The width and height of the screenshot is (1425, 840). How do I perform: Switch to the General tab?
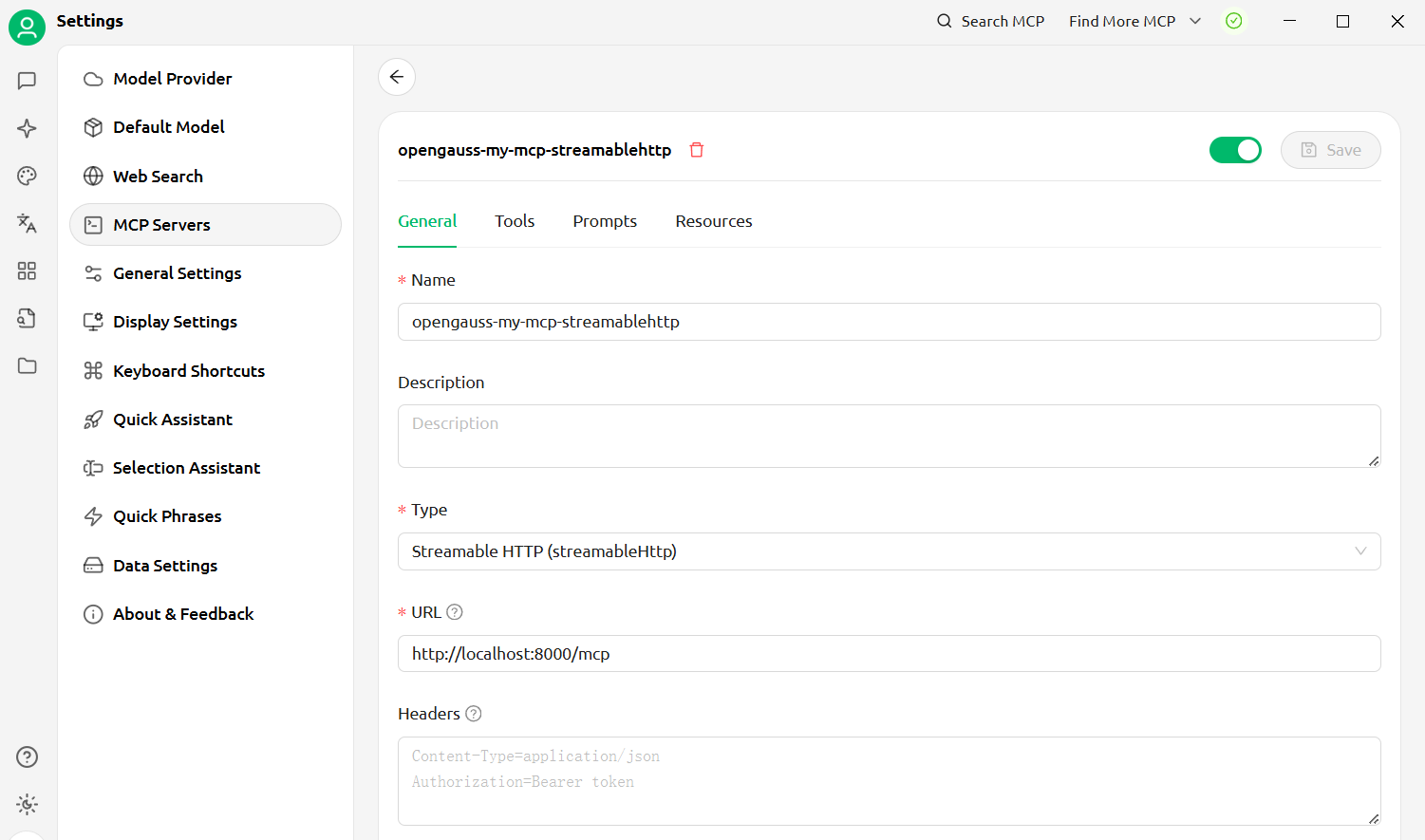pos(427,221)
